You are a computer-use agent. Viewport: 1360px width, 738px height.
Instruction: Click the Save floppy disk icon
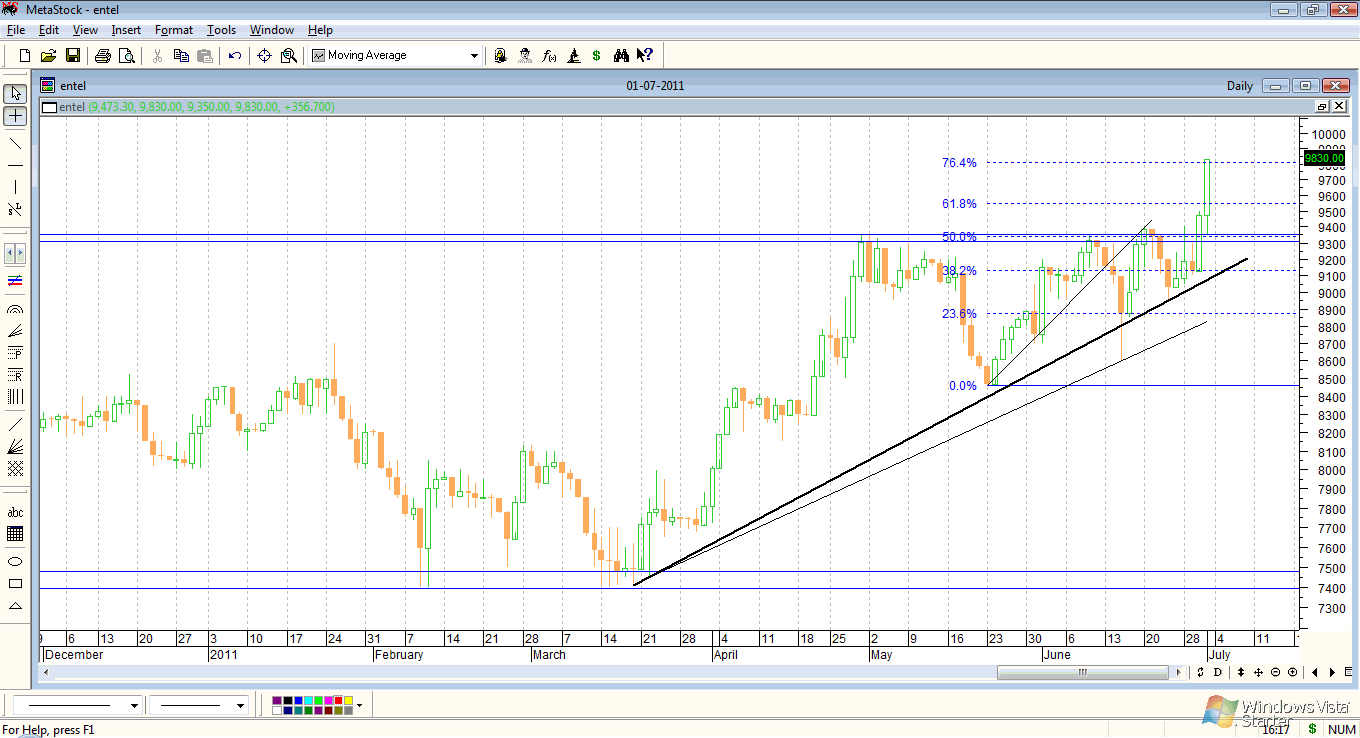click(73, 56)
